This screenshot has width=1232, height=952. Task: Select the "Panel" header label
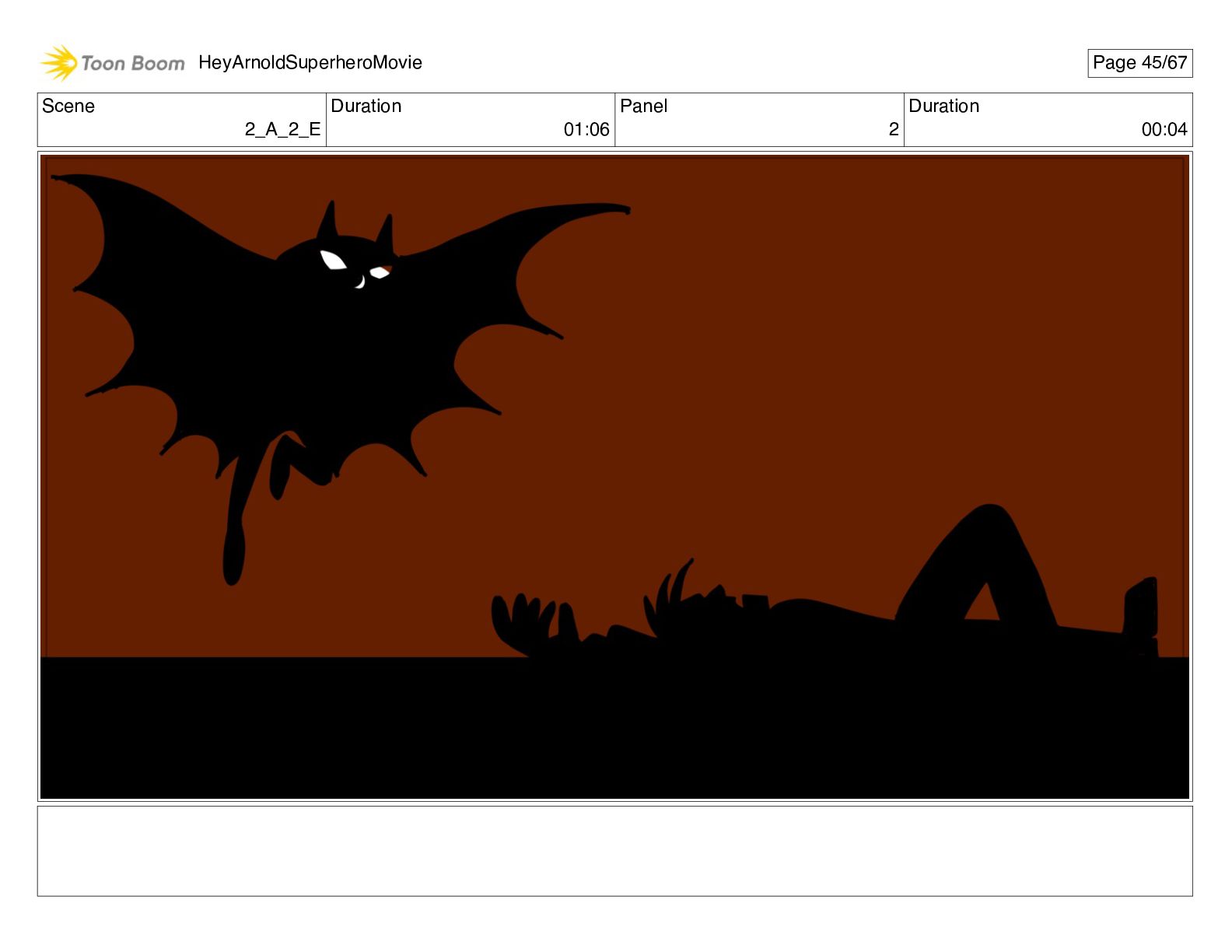[x=643, y=106]
